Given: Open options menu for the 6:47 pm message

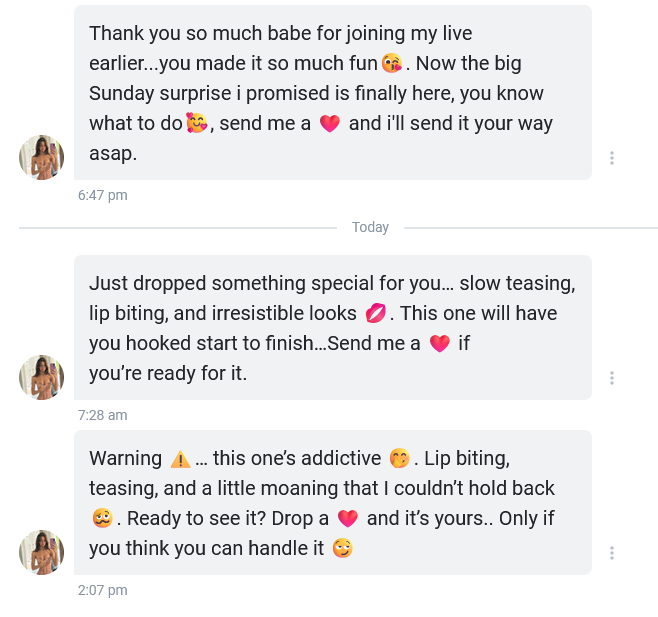Looking at the screenshot, I should [x=611, y=158].
